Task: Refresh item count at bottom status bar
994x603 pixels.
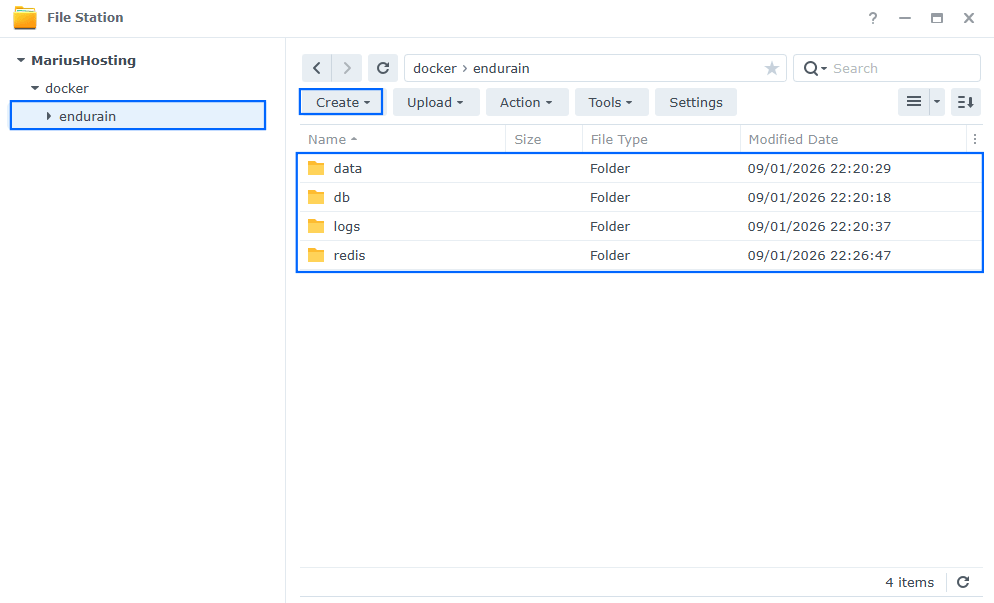Action: click(963, 582)
